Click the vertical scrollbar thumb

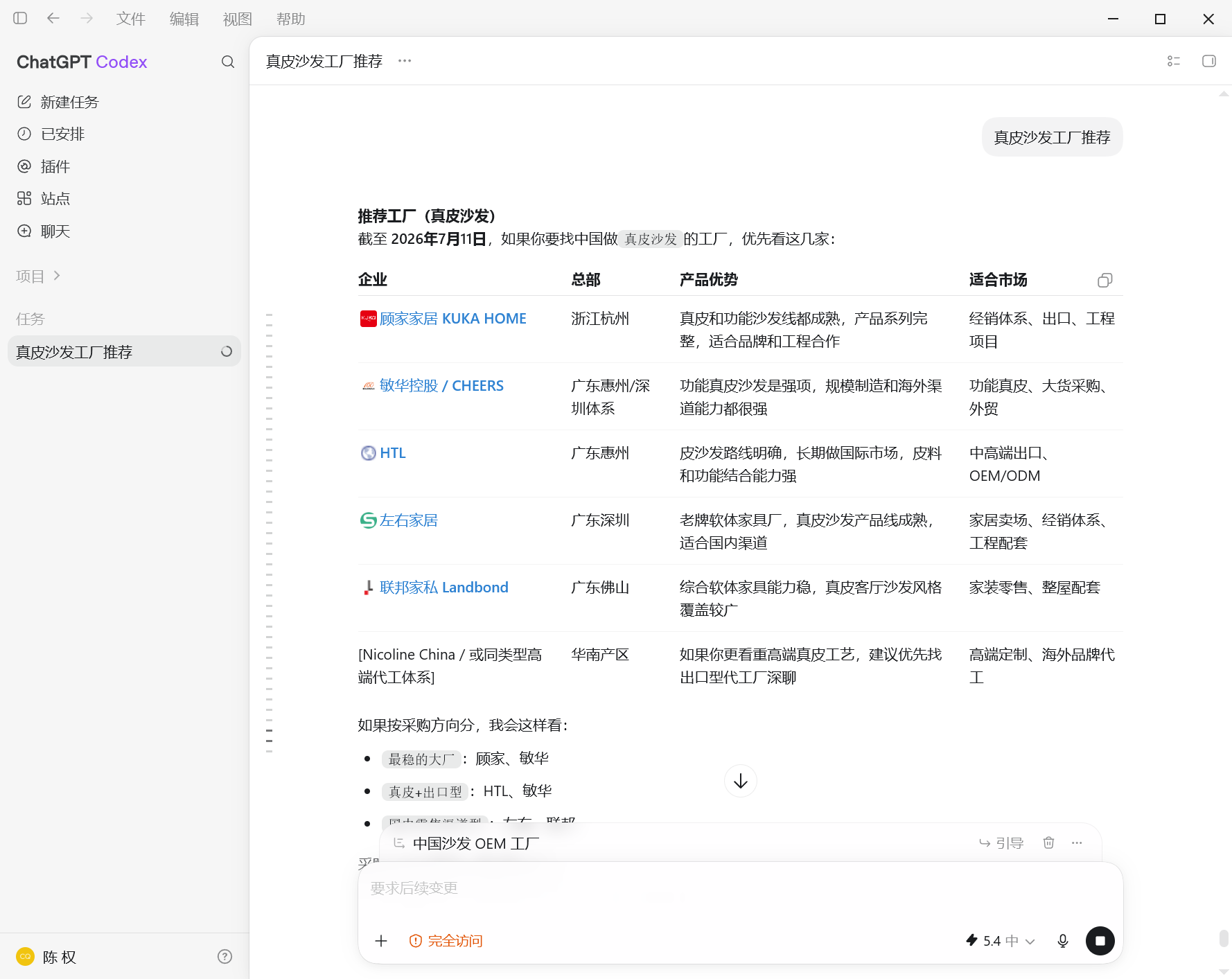coord(1224,939)
